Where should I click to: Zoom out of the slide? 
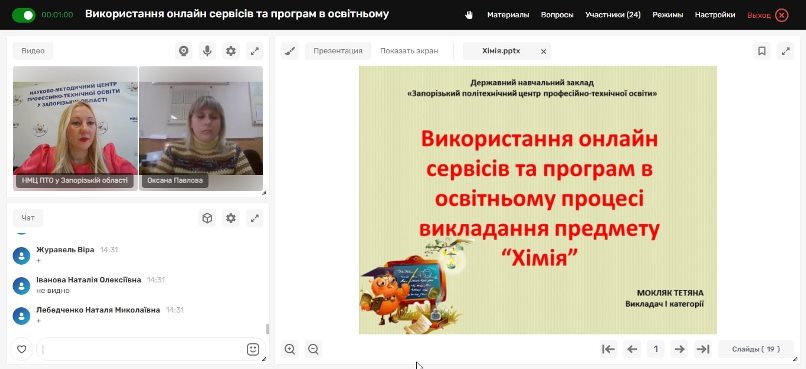(x=314, y=349)
